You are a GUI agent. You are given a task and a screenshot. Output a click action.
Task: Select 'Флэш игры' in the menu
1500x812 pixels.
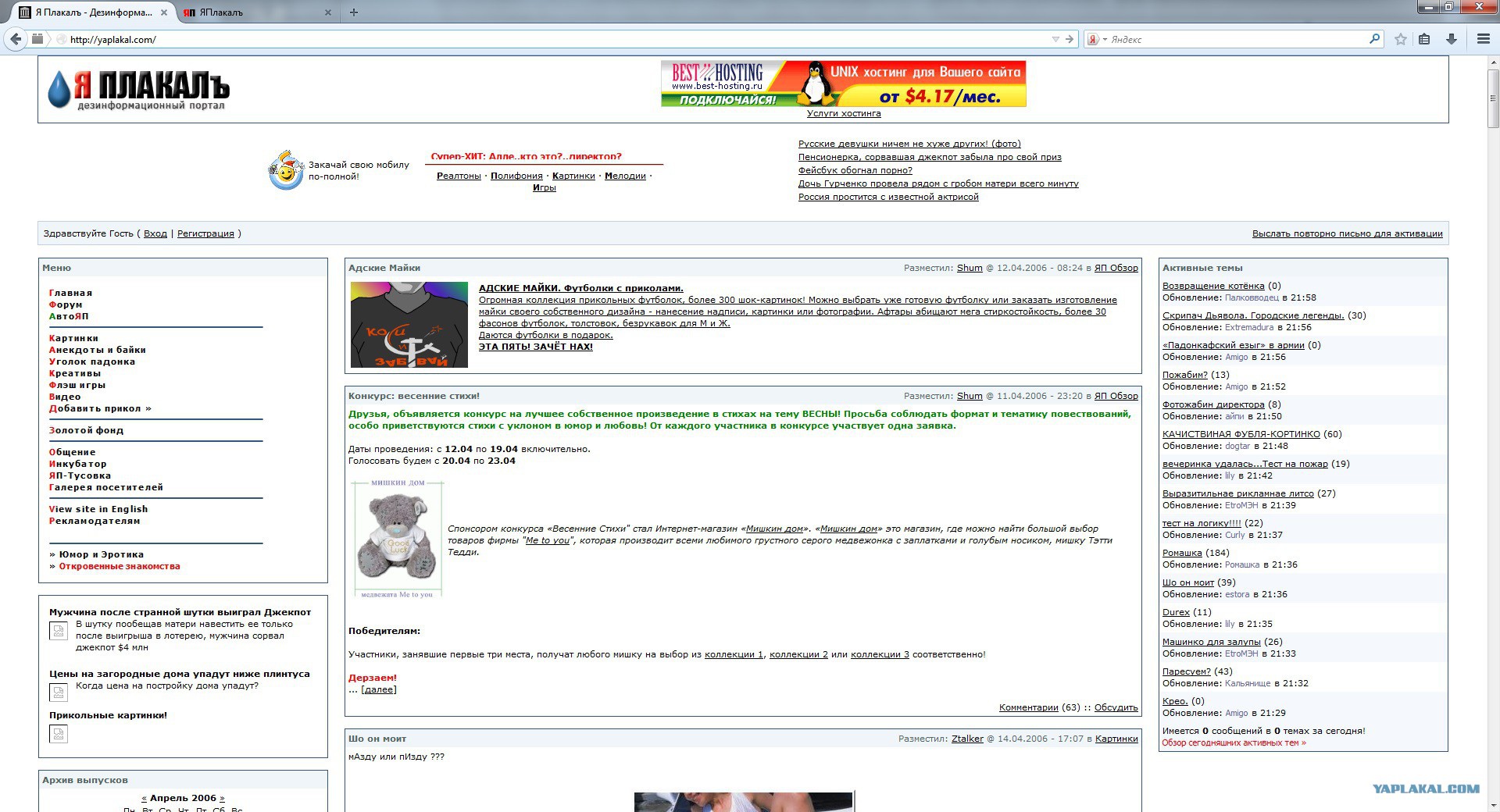[77, 385]
